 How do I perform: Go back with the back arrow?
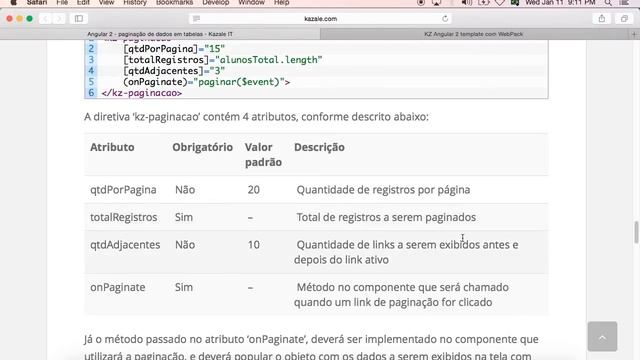[46, 19]
